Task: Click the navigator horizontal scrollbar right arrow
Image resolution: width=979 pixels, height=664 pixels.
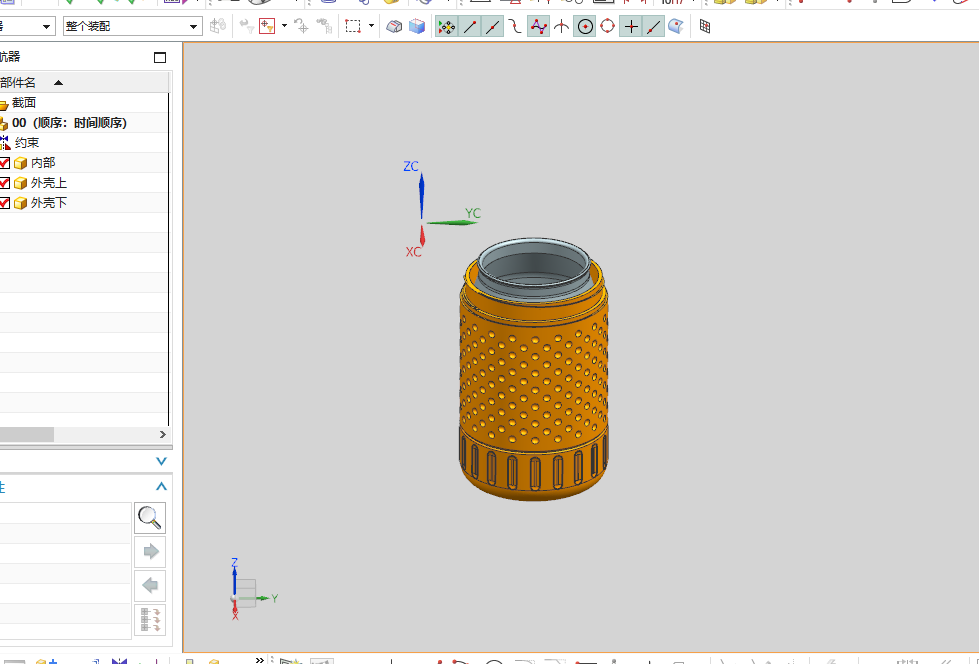Action: click(x=162, y=434)
